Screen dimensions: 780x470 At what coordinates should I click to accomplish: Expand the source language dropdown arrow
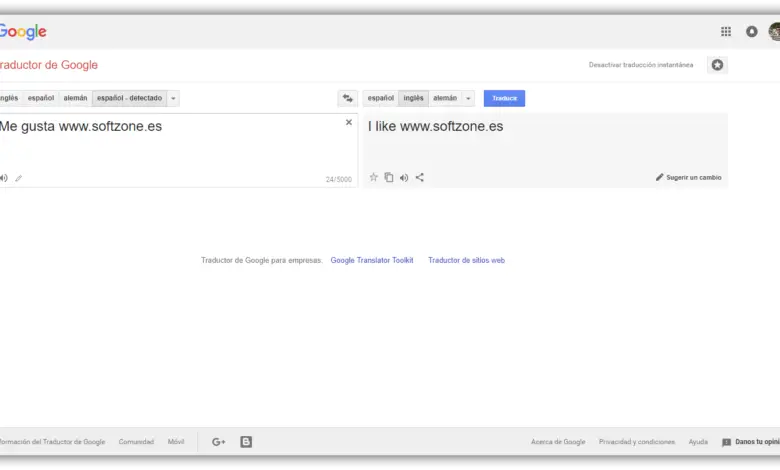173,98
